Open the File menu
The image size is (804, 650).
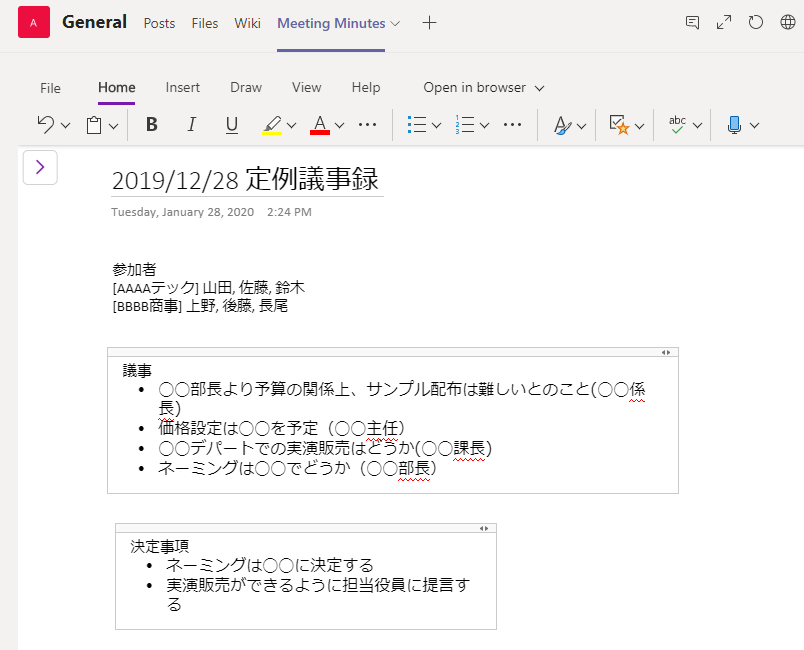click(50, 88)
